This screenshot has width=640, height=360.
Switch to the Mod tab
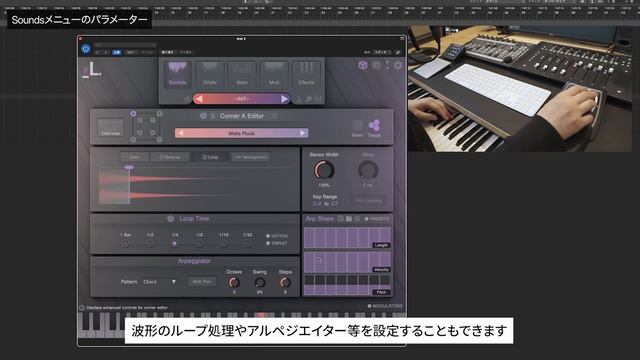click(274, 74)
